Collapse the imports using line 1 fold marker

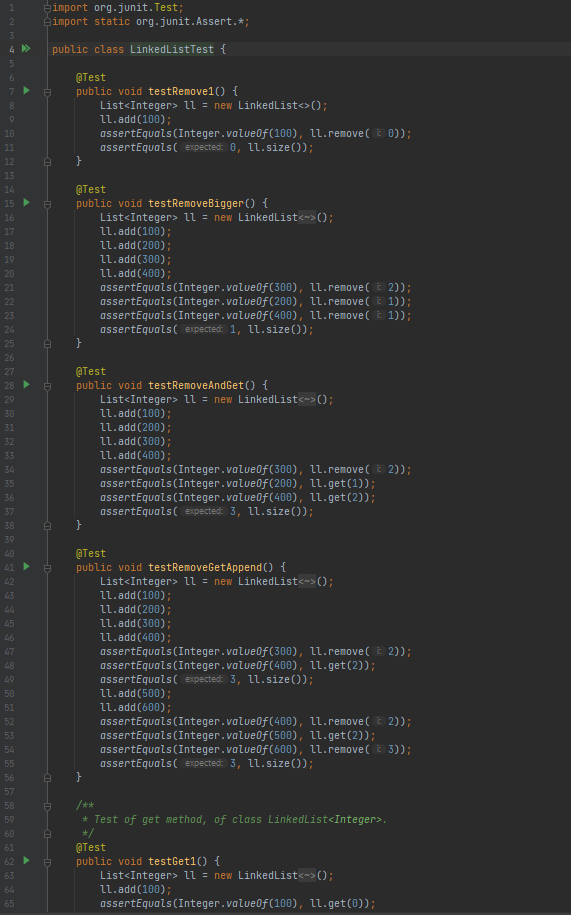(47, 8)
